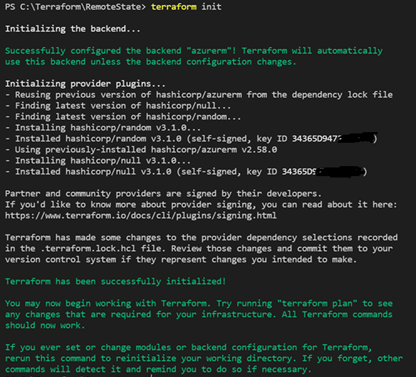The height and width of the screenshot is (377, 416).
Task: Click the prompt path 'PS C:\Terraform\RemoteState>'
Action: tap(75, 7)
